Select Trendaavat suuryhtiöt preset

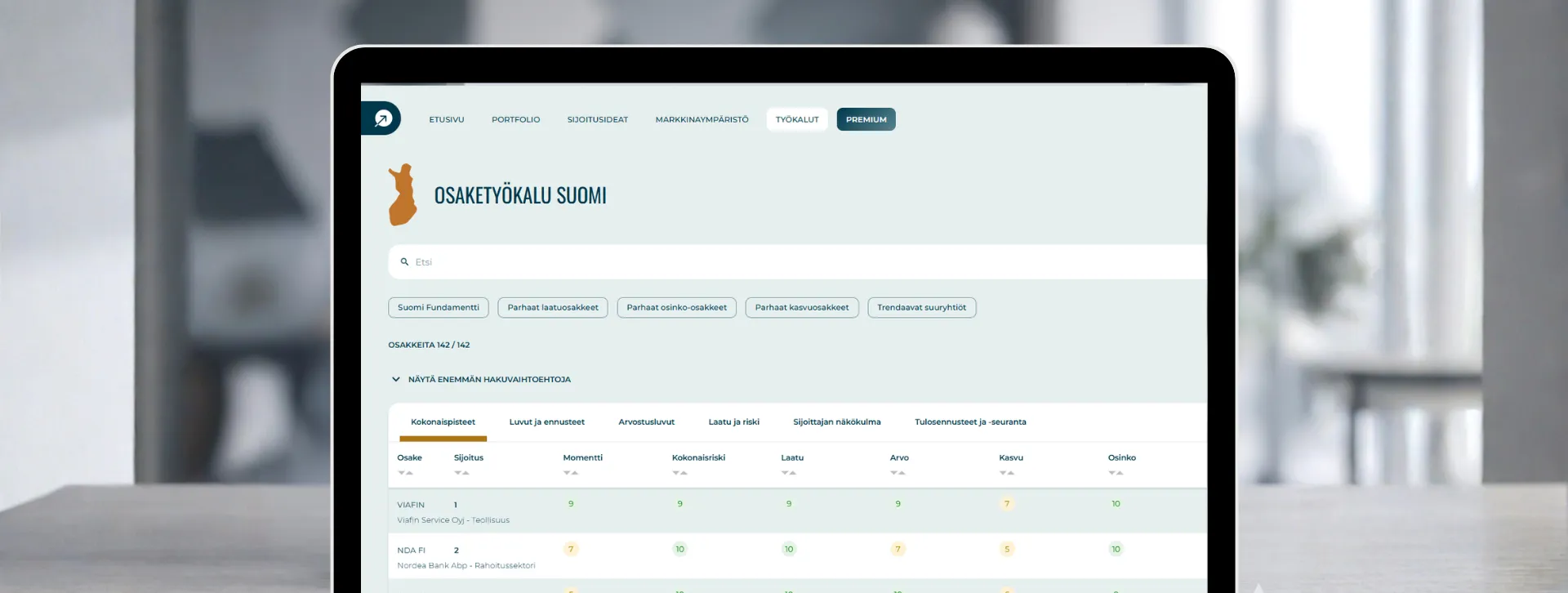pyautogui.click(x=921, y=308)
